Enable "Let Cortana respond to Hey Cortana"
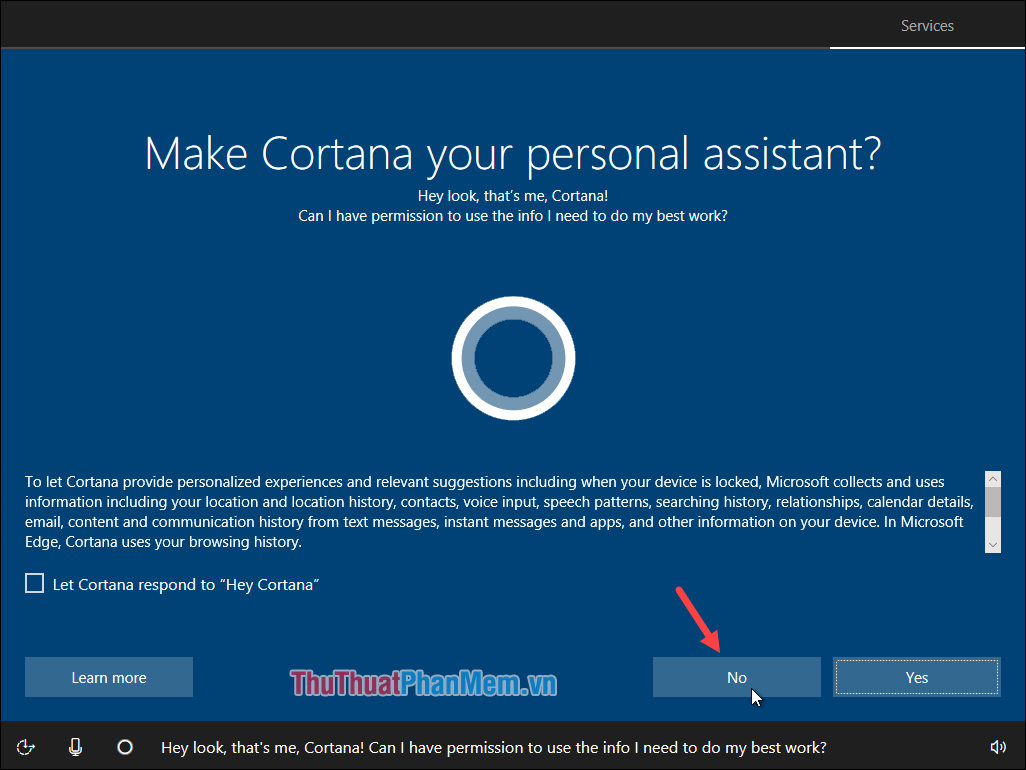 click(34, 583)
